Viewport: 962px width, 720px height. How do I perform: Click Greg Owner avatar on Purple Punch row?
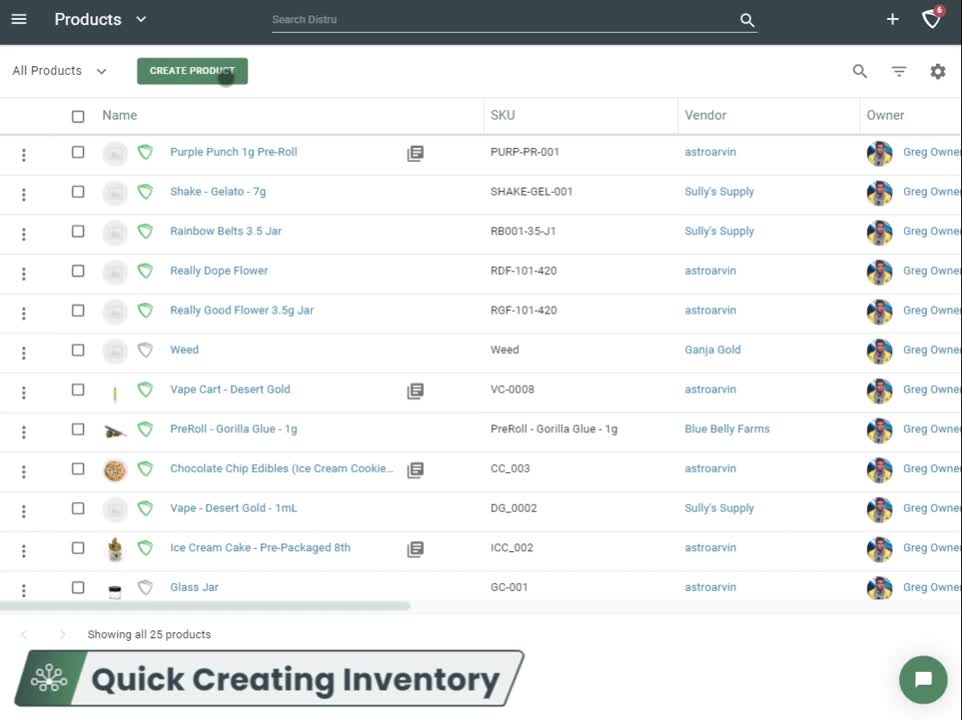[879, 153]
